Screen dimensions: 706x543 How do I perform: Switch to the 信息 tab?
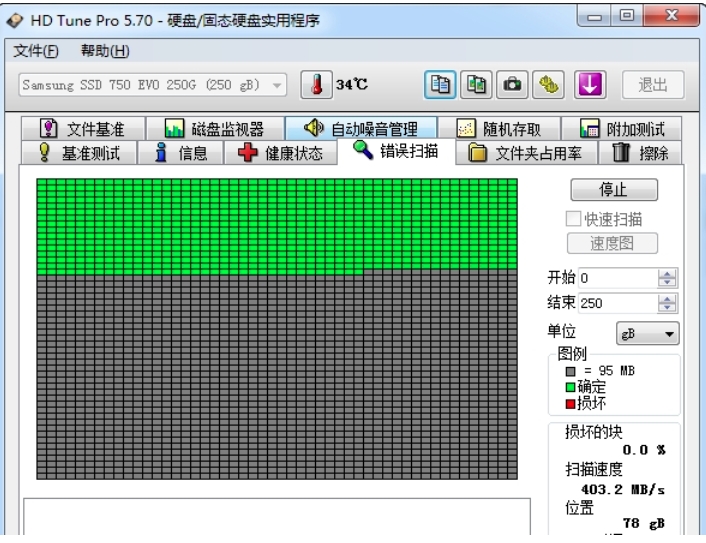point(181,153)
